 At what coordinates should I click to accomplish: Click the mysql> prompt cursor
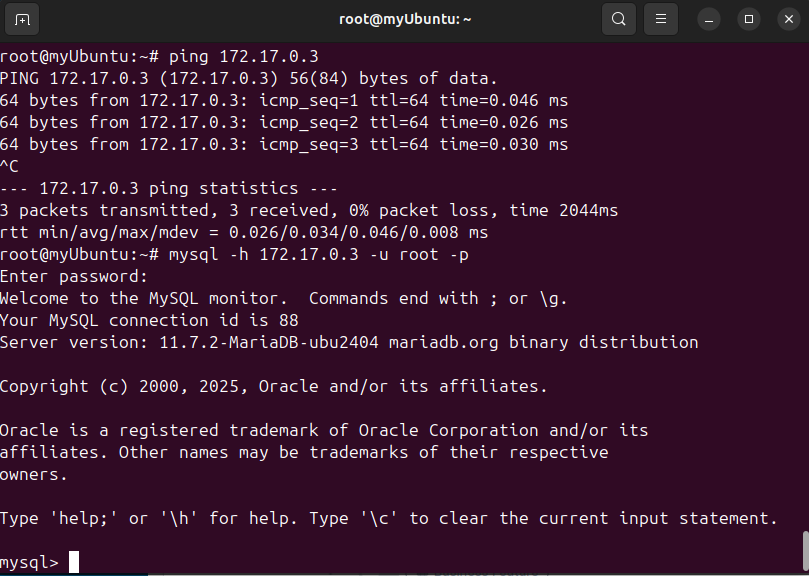point(74,562)
